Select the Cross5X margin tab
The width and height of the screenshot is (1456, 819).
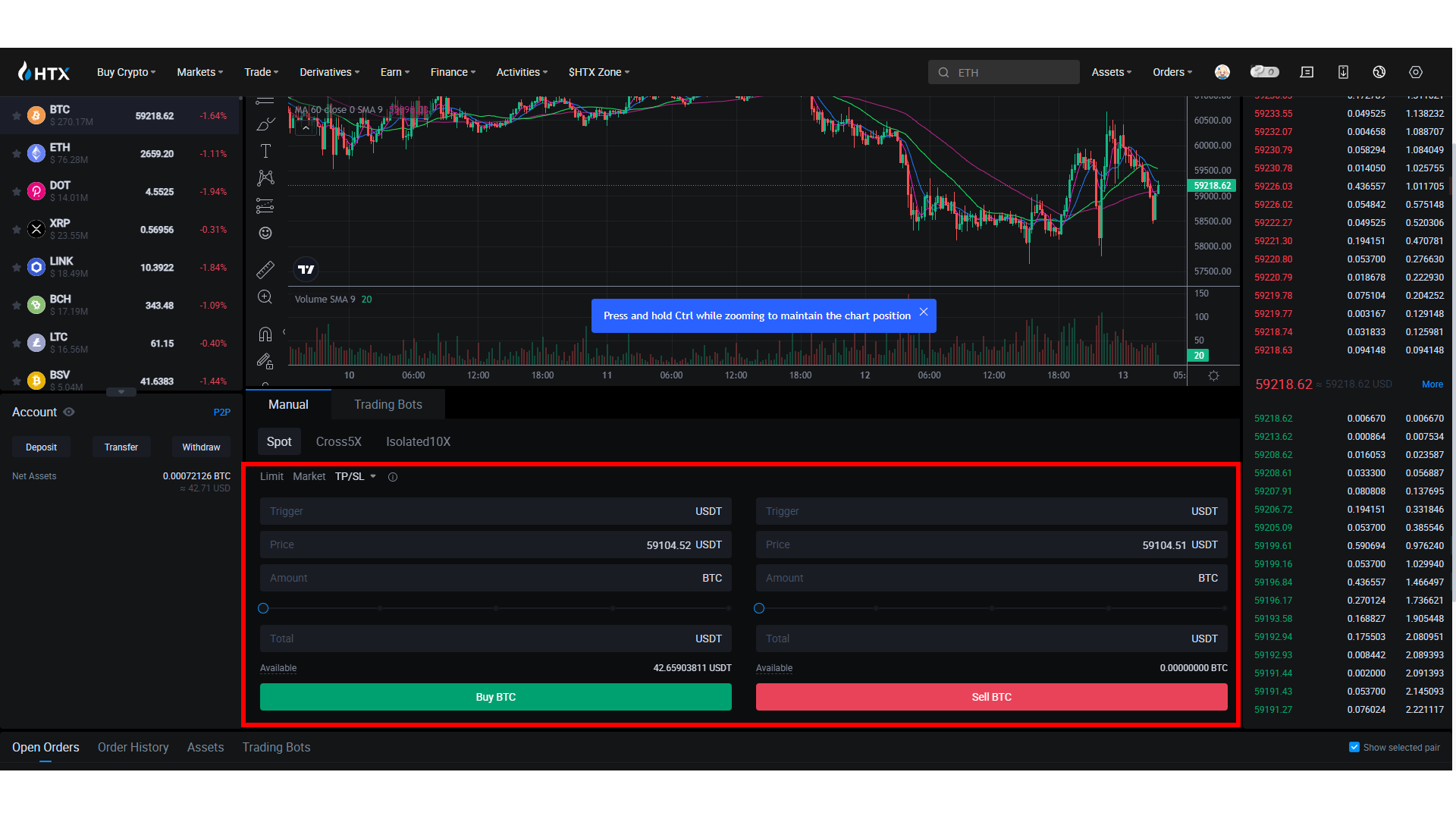pos(338,441)
